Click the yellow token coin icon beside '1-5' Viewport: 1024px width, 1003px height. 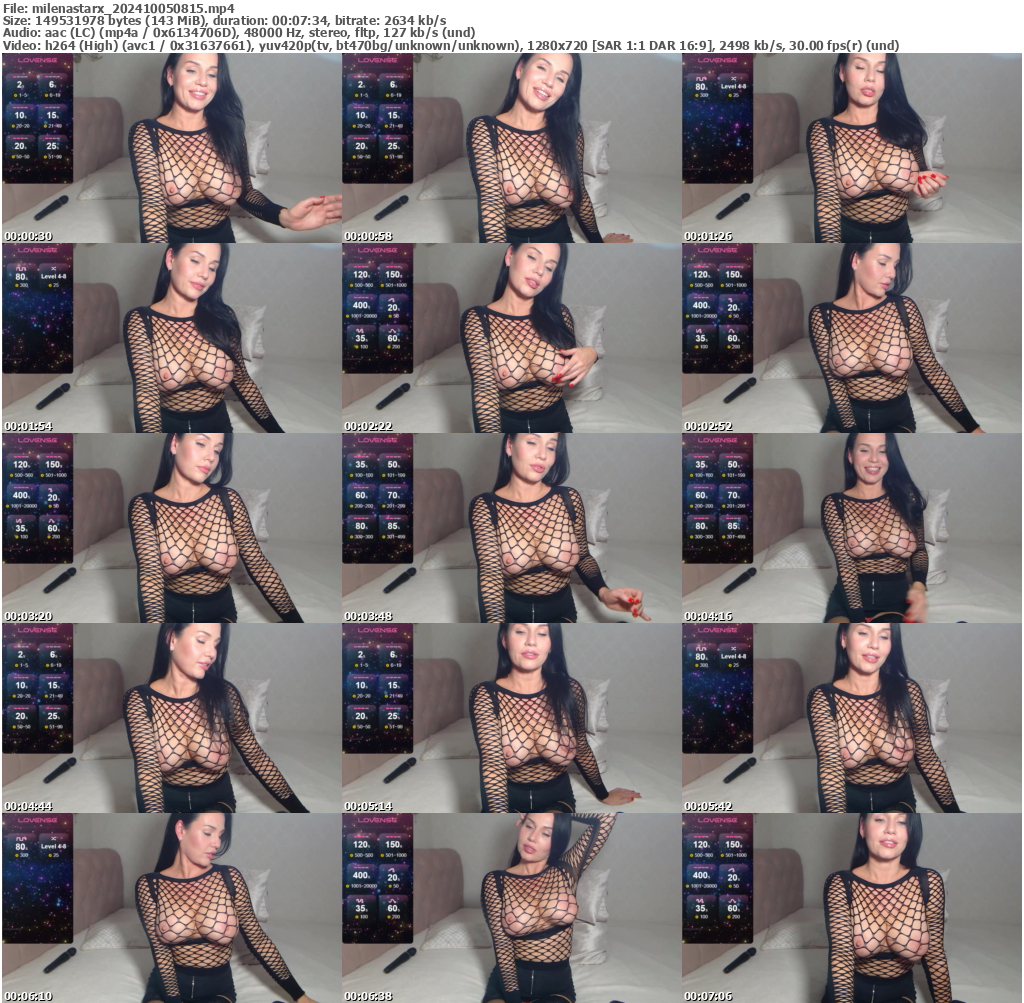click(16, 96)
